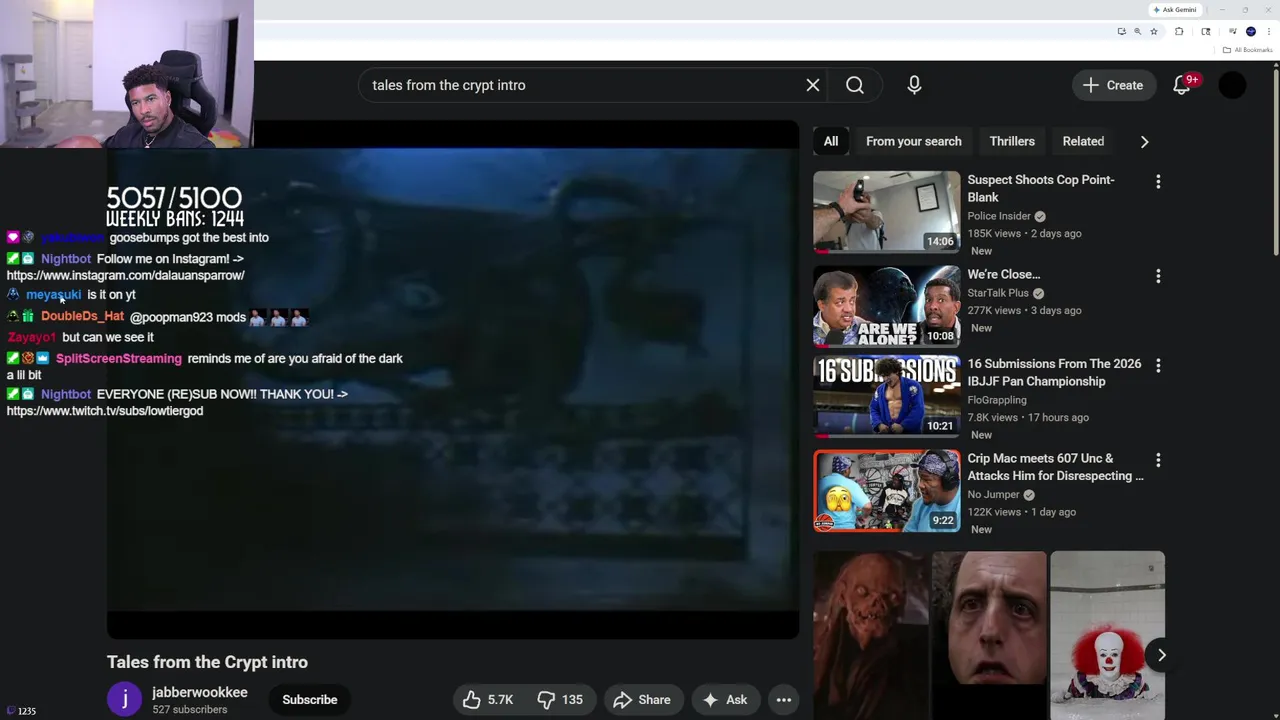Open the media controls icon in toolbar
The height and width of the screenshot is (720, 1280).
point(1232,31)
